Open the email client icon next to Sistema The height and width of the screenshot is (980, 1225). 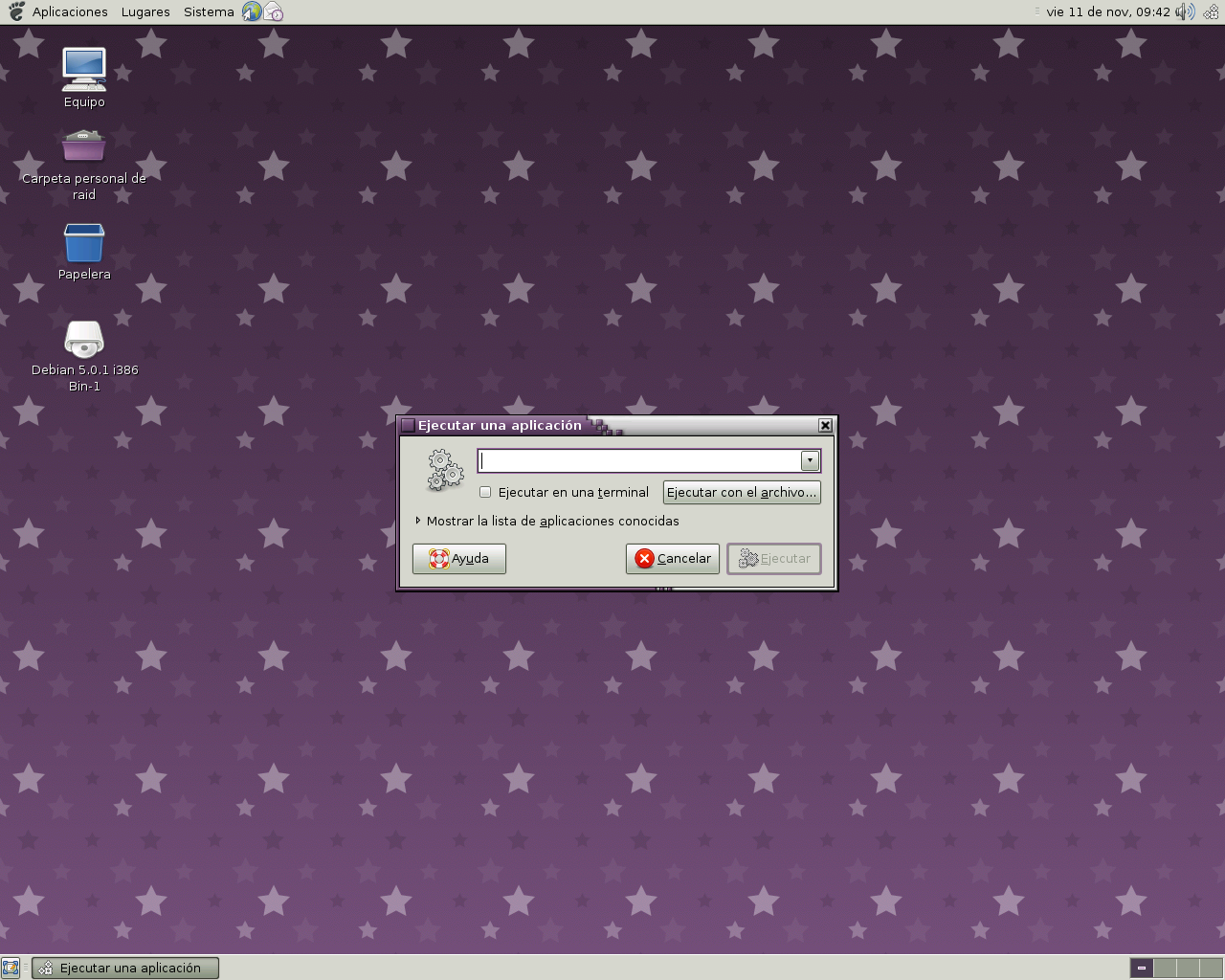[272, 11]
